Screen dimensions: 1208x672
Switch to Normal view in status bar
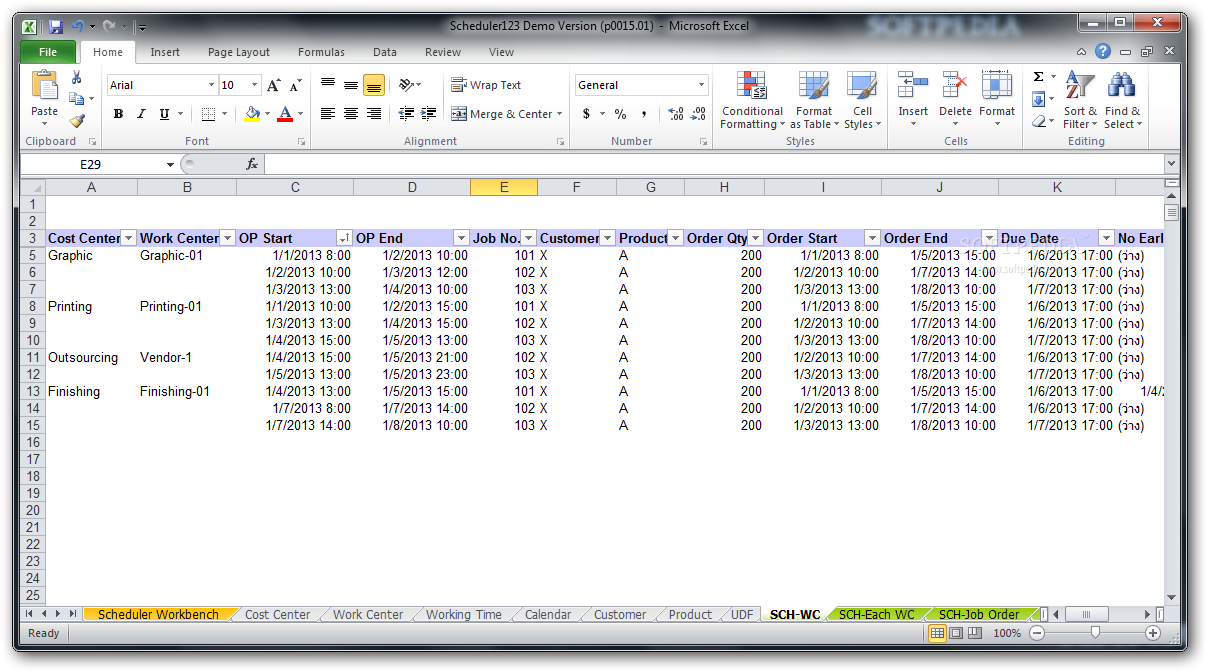point(937,633)
